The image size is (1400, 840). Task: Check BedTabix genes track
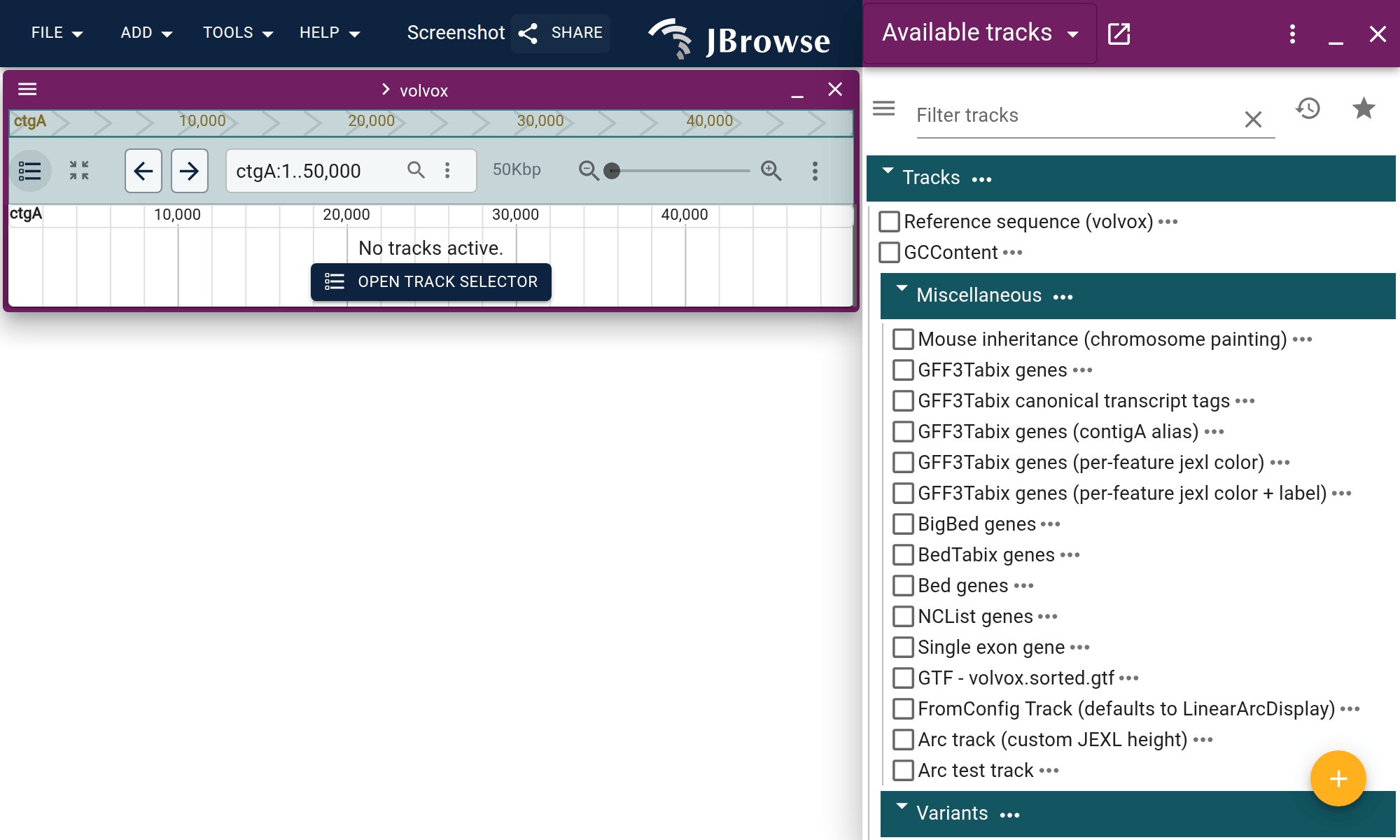(x=903, y=555)
